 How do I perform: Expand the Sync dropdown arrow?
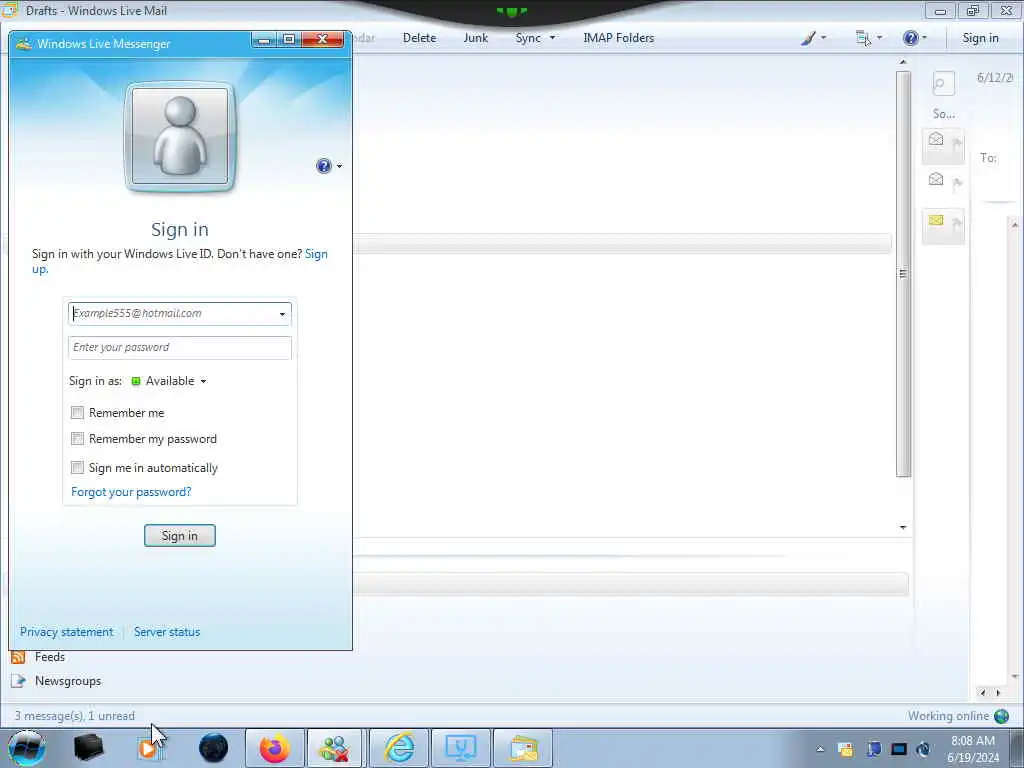click(x=552, y=38)
